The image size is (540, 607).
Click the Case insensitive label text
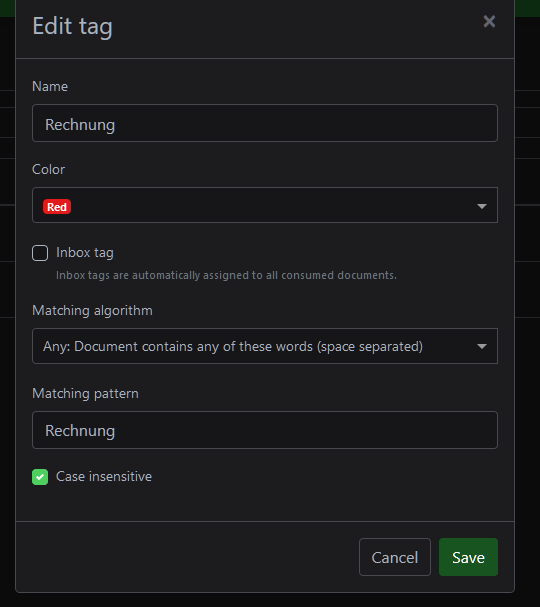(x=104, y=477)
